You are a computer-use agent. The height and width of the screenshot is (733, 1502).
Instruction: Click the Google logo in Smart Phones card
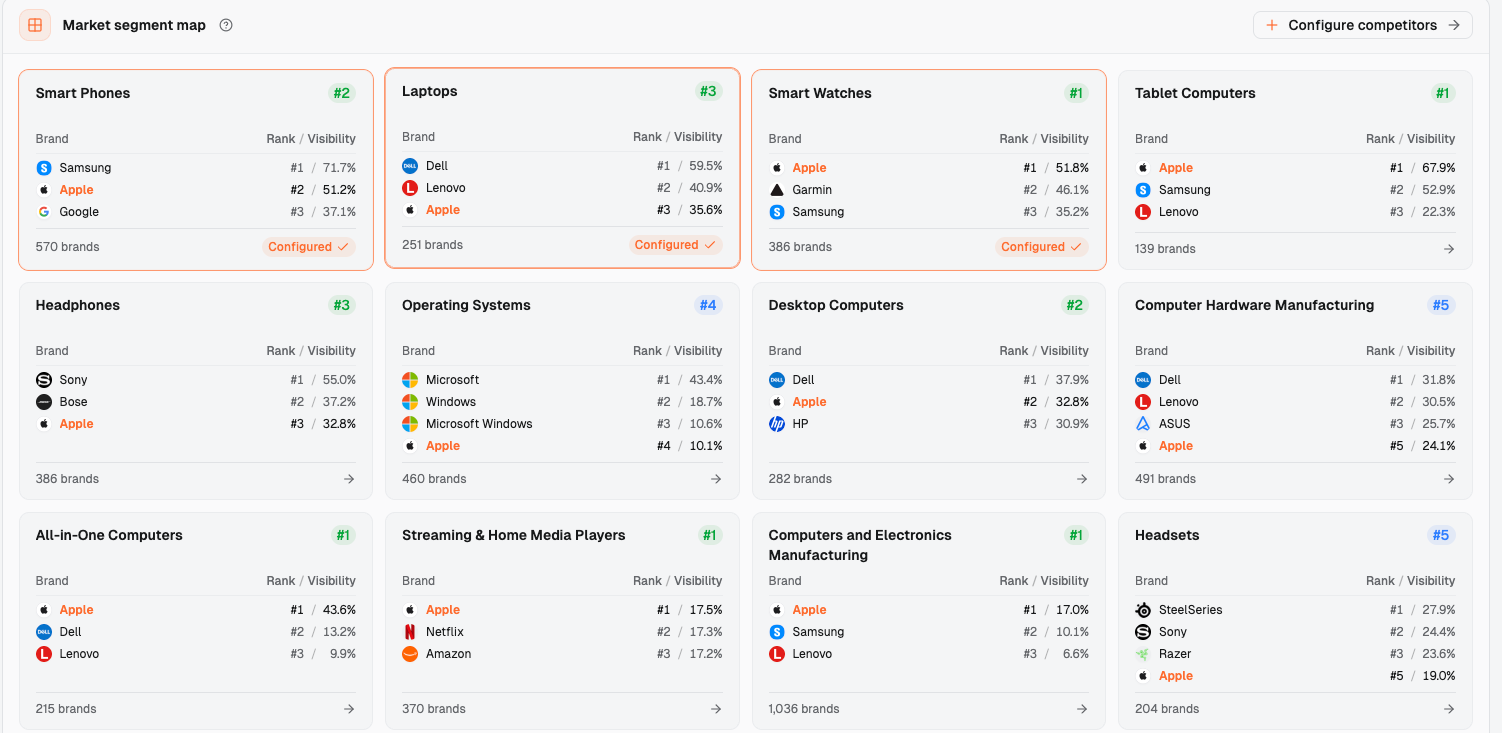pyautogui.click(x=44, y=212)
